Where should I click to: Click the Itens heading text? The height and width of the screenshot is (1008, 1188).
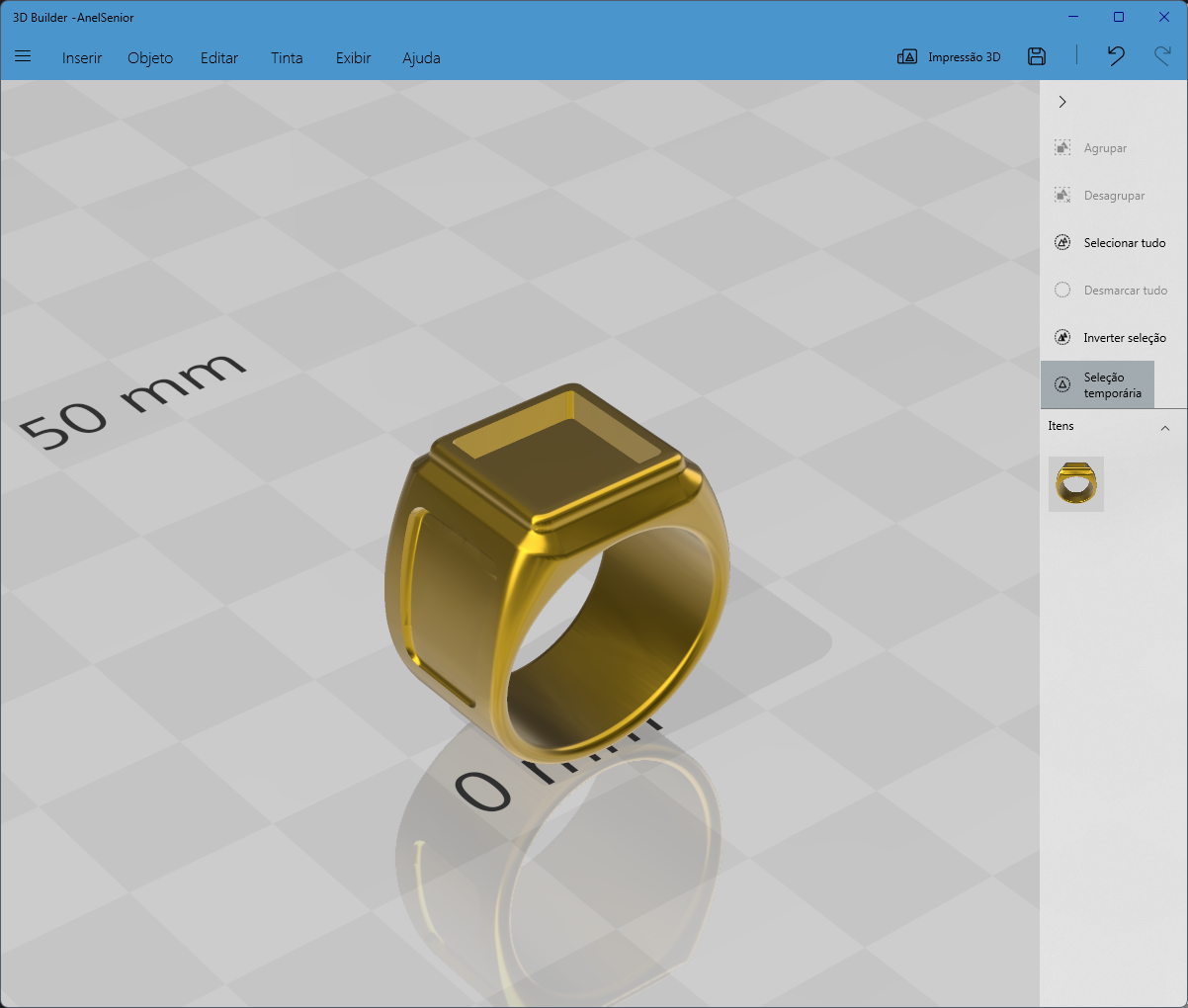point(1061,426)
